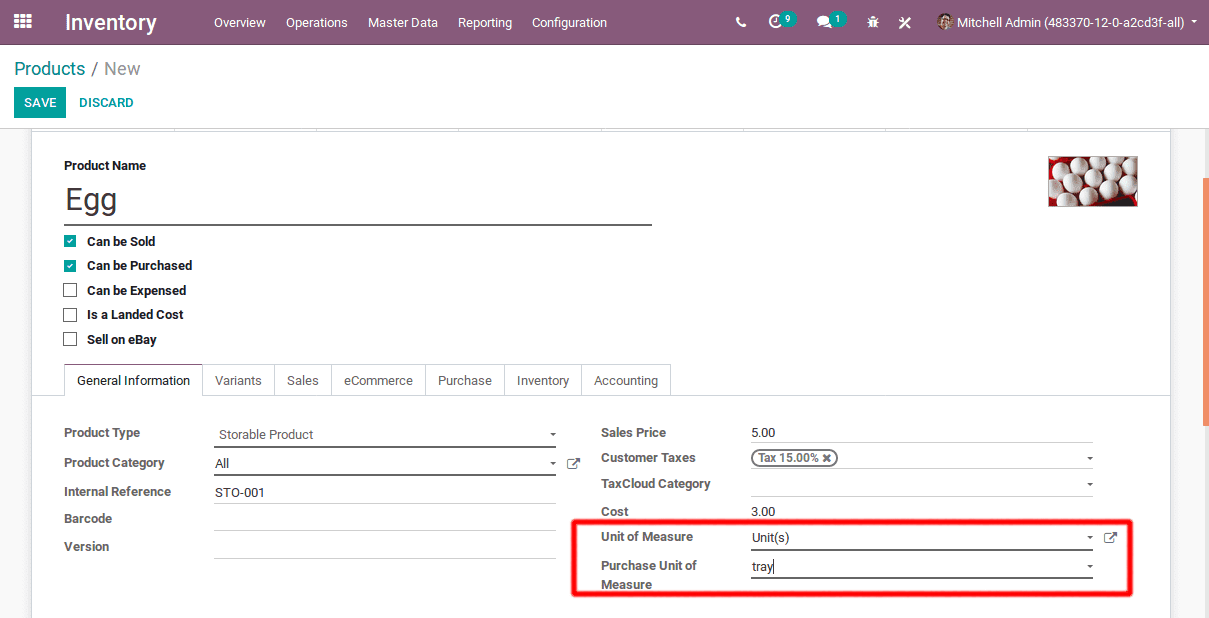Image resolution: width=1209 pixels, height=618 pixels.
Task: Click Sales Price field 5.00
Action: pyautogui.click(x=922, y=433)
